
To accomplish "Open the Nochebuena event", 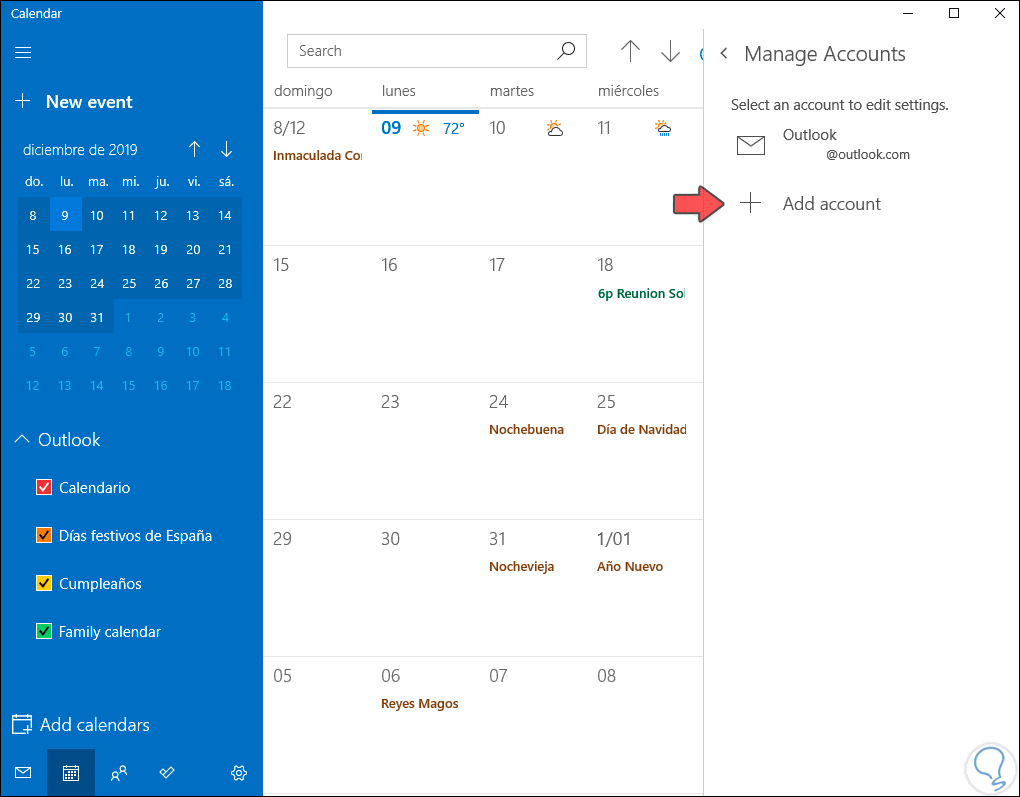I will (x=526, y=429).
